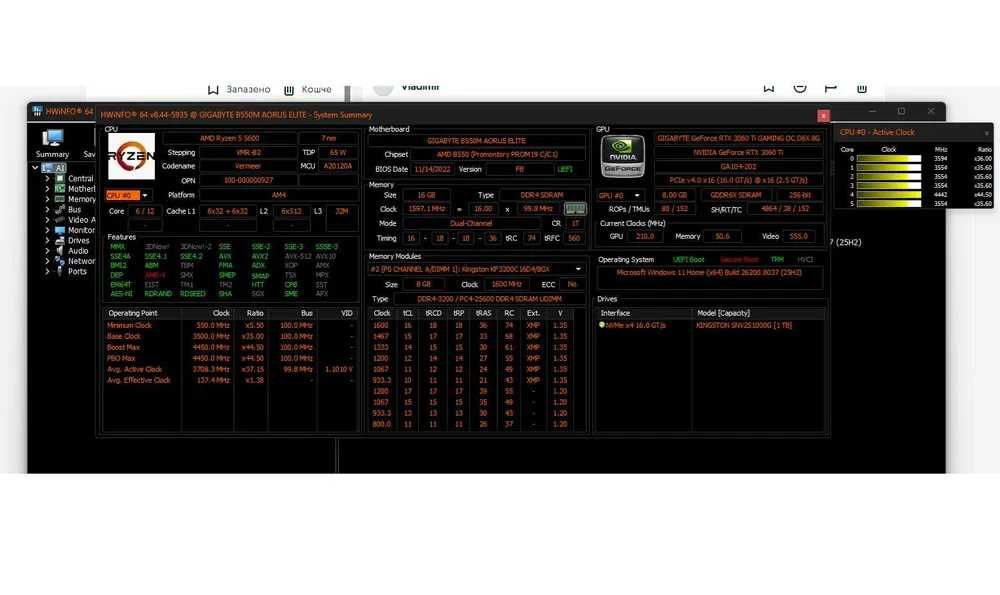Expand the Memory node

tap(47, 200)
